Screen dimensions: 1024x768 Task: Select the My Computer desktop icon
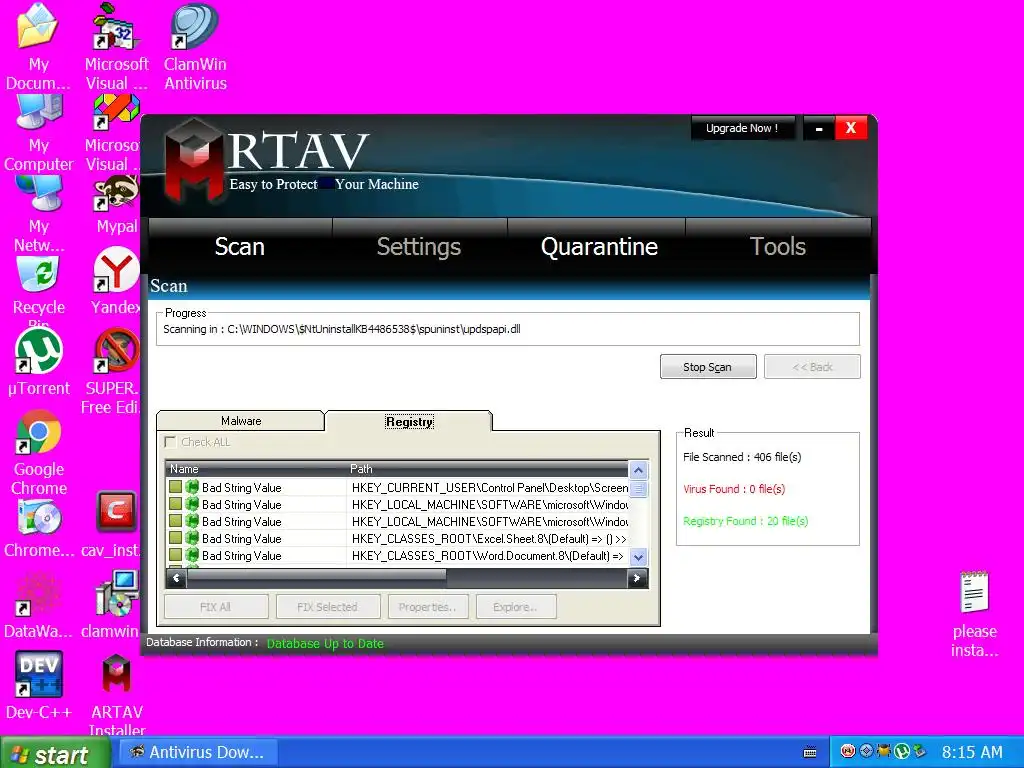point(39,133)
